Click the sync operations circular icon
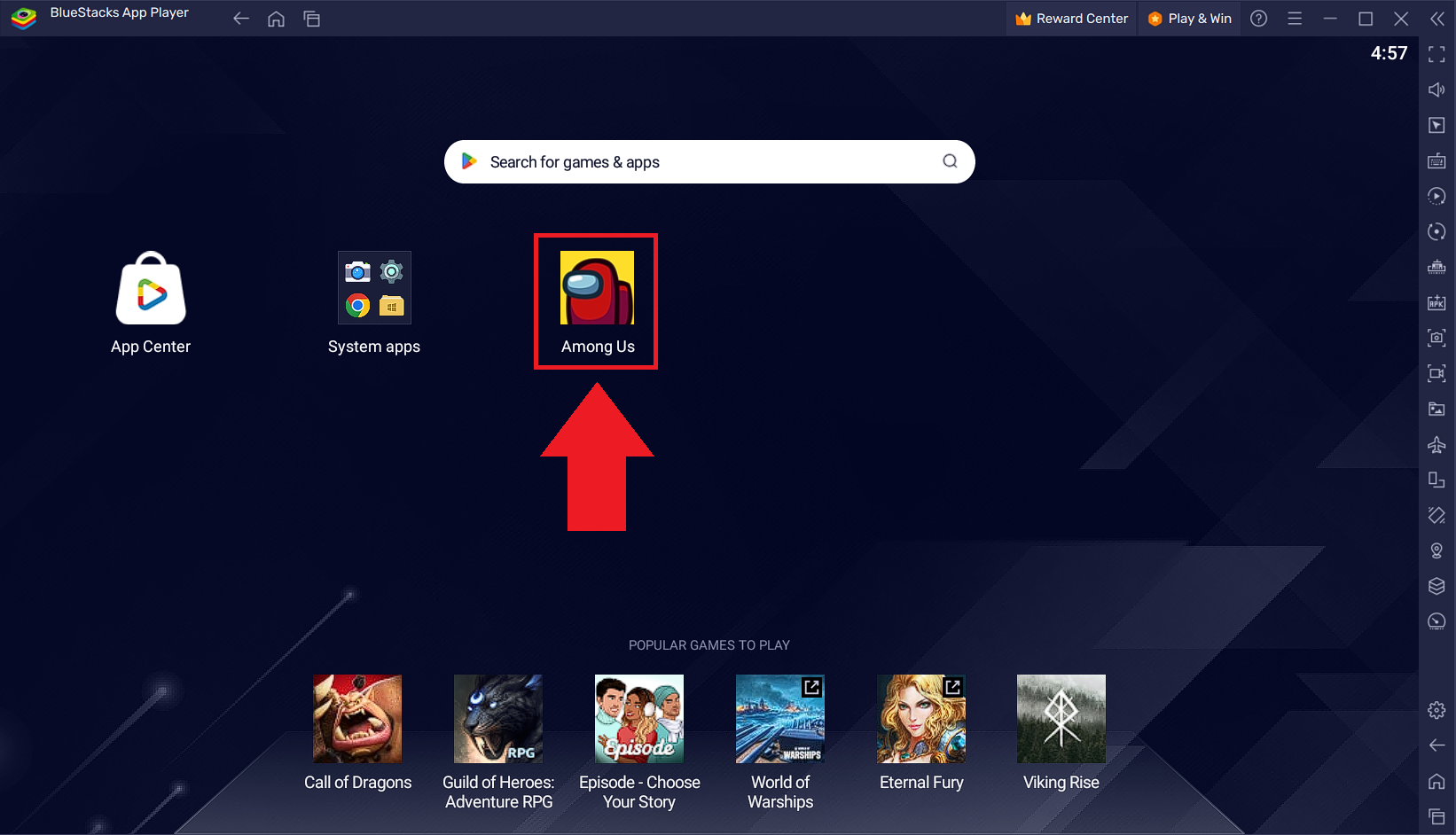The image size is (1456, 835). (x=1436, y=231)
